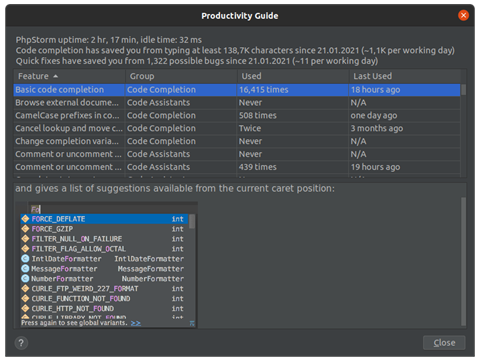
Task: Open the help question mark icon
Action: [x=21, y=343]
